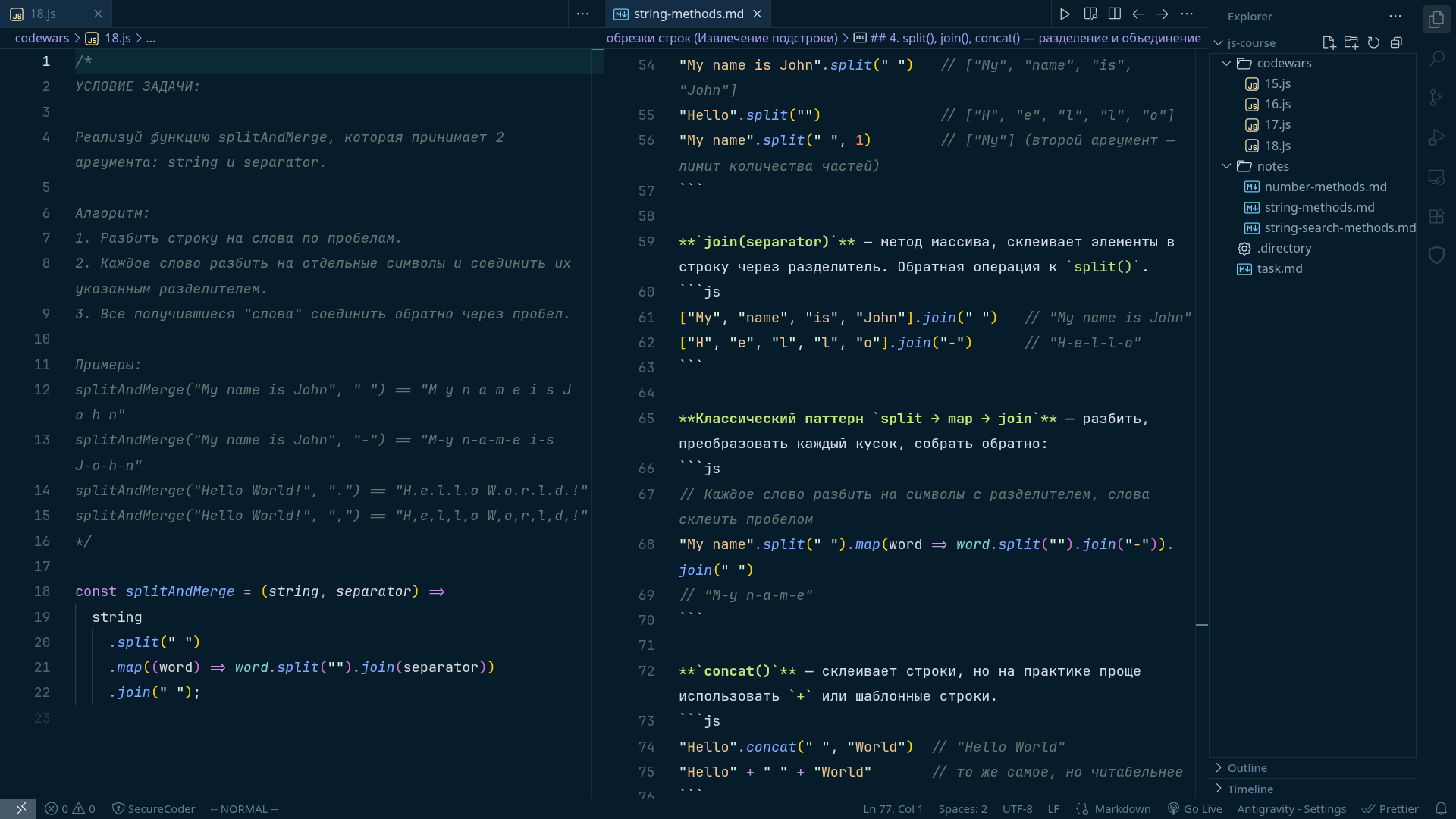Viewport: 1456px width, 819px height.
Task: Navigate forward with right arrow icon
Action: [1163, 14]
